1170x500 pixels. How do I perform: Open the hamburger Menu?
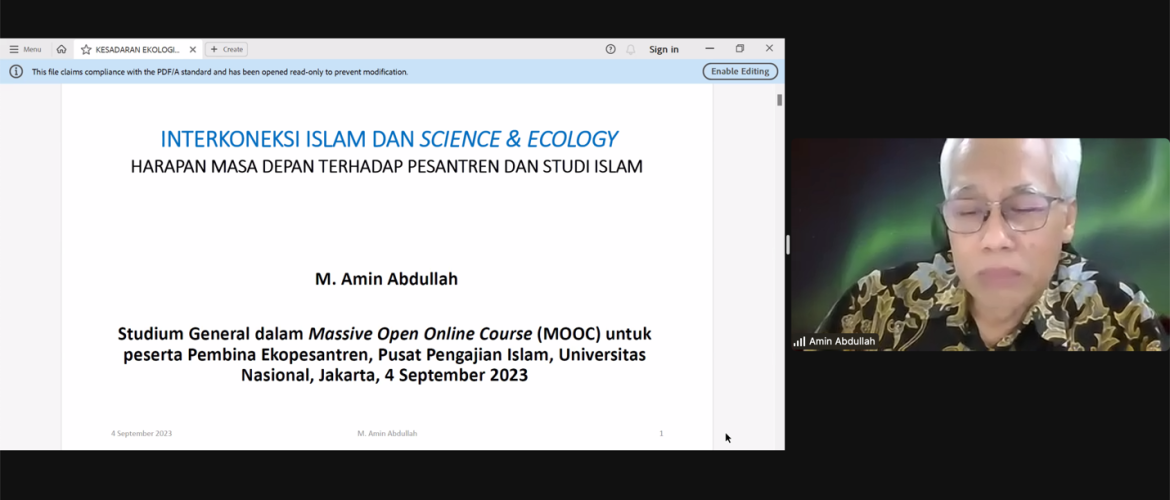25,49
